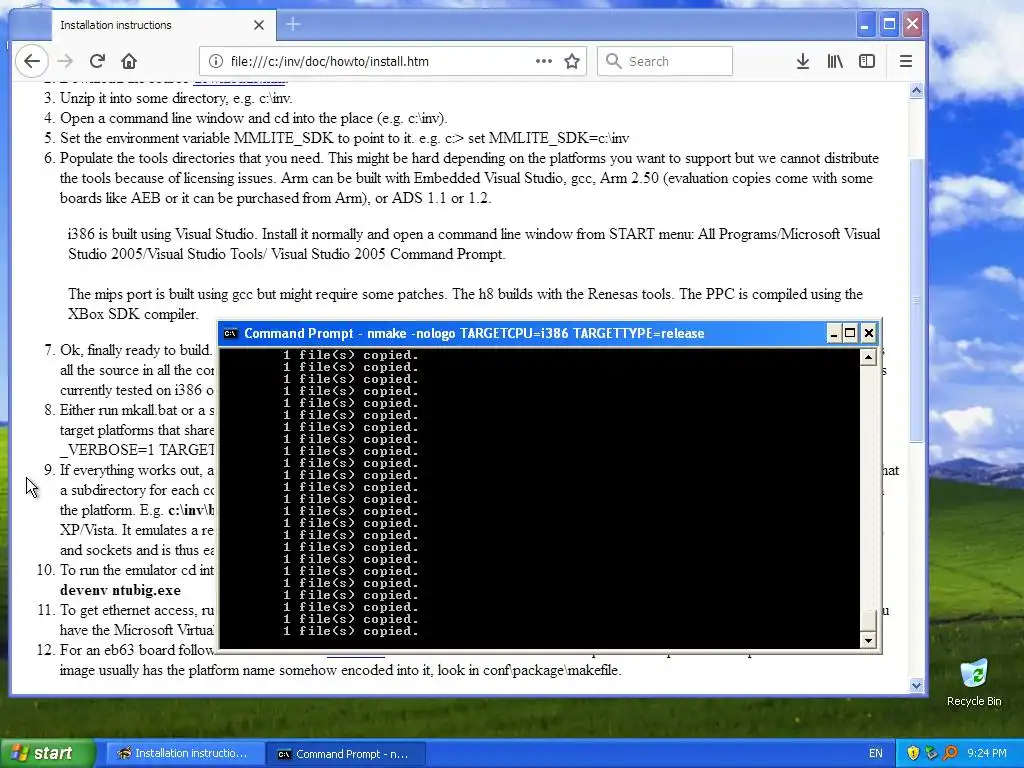The height and width of the screenshot is (768, 1024).
Task: Bookmark this page with the star icon
Action: 572,61
